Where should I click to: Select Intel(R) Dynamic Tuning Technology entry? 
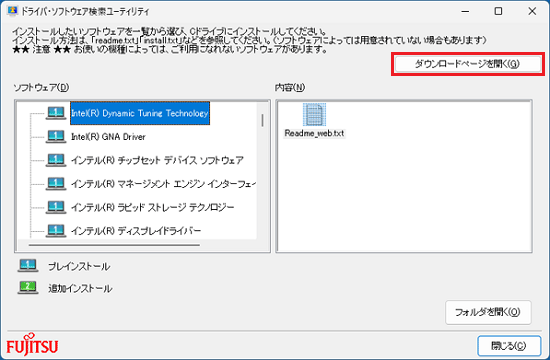click(x=140, y=113)
